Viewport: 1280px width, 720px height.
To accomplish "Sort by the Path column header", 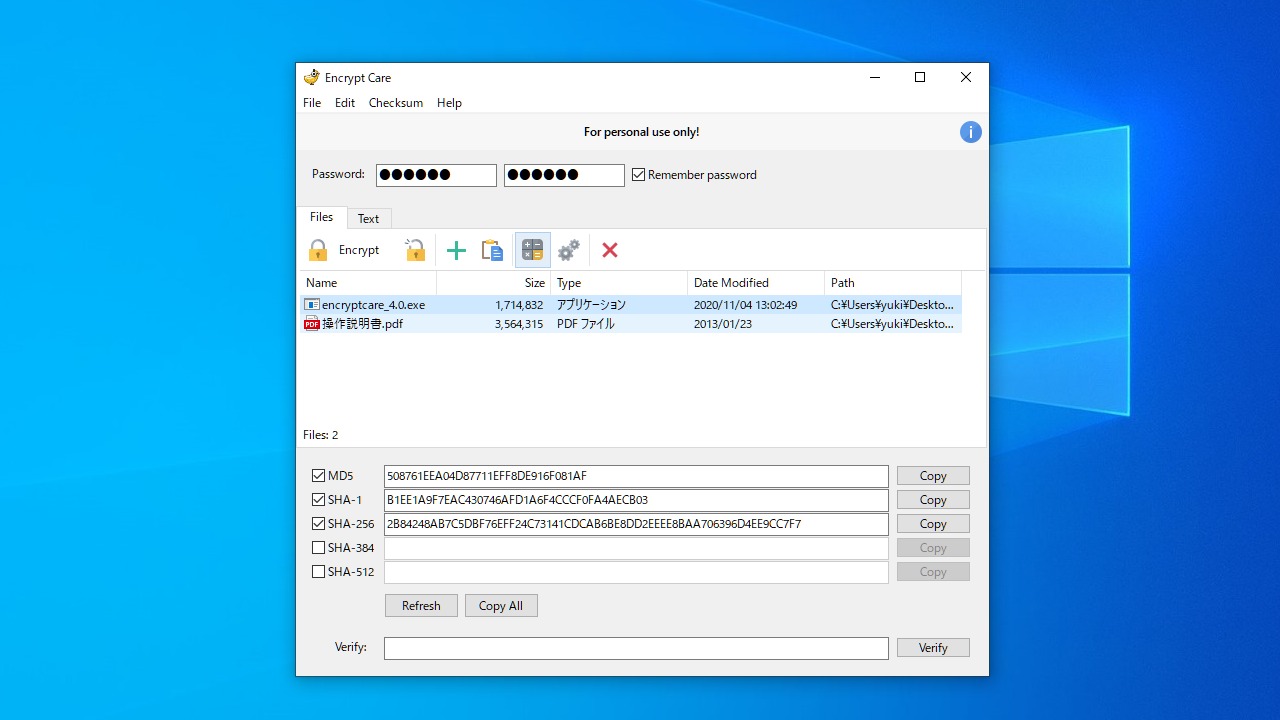I will (893, 283).
